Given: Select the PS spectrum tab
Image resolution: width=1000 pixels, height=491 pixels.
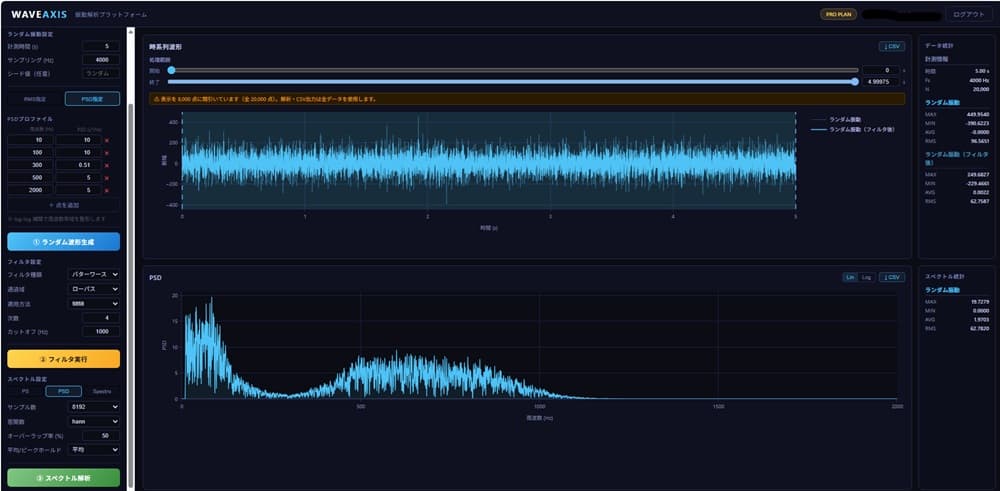Looking at the screenshot, I should [x=26, y=392].
